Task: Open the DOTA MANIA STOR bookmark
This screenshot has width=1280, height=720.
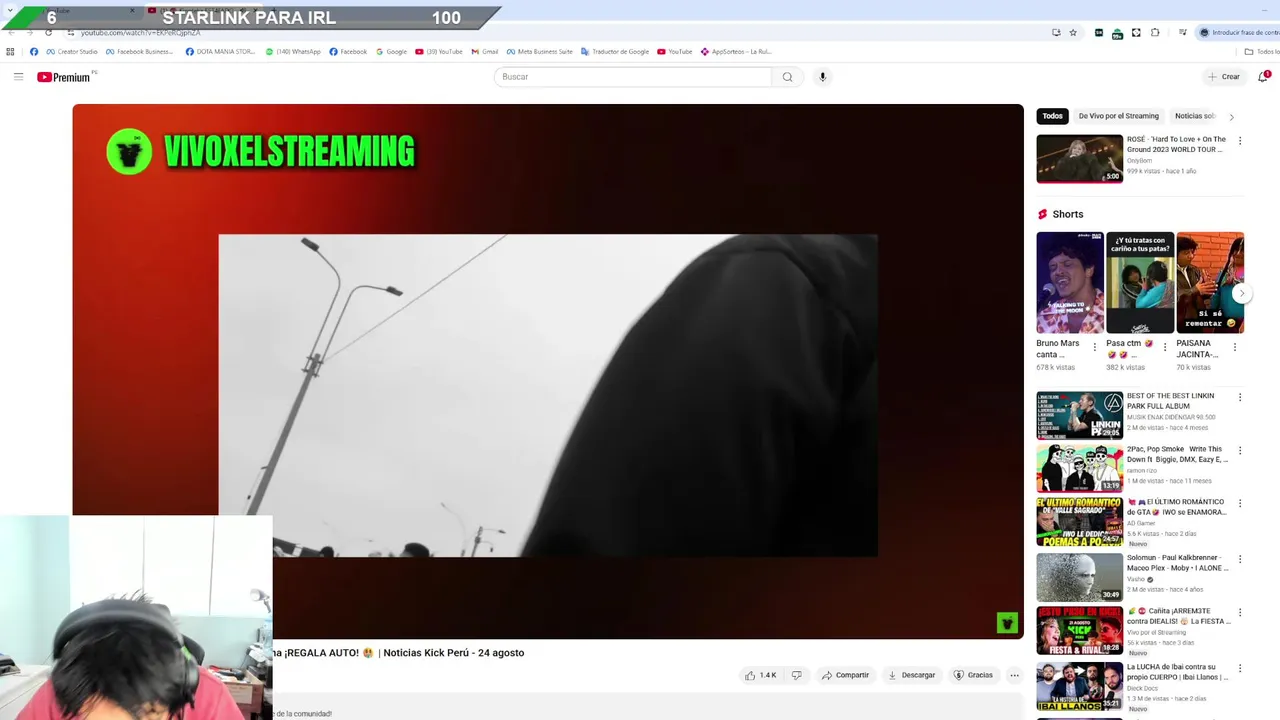Action: pyautogui.click(x=220, y=52)
